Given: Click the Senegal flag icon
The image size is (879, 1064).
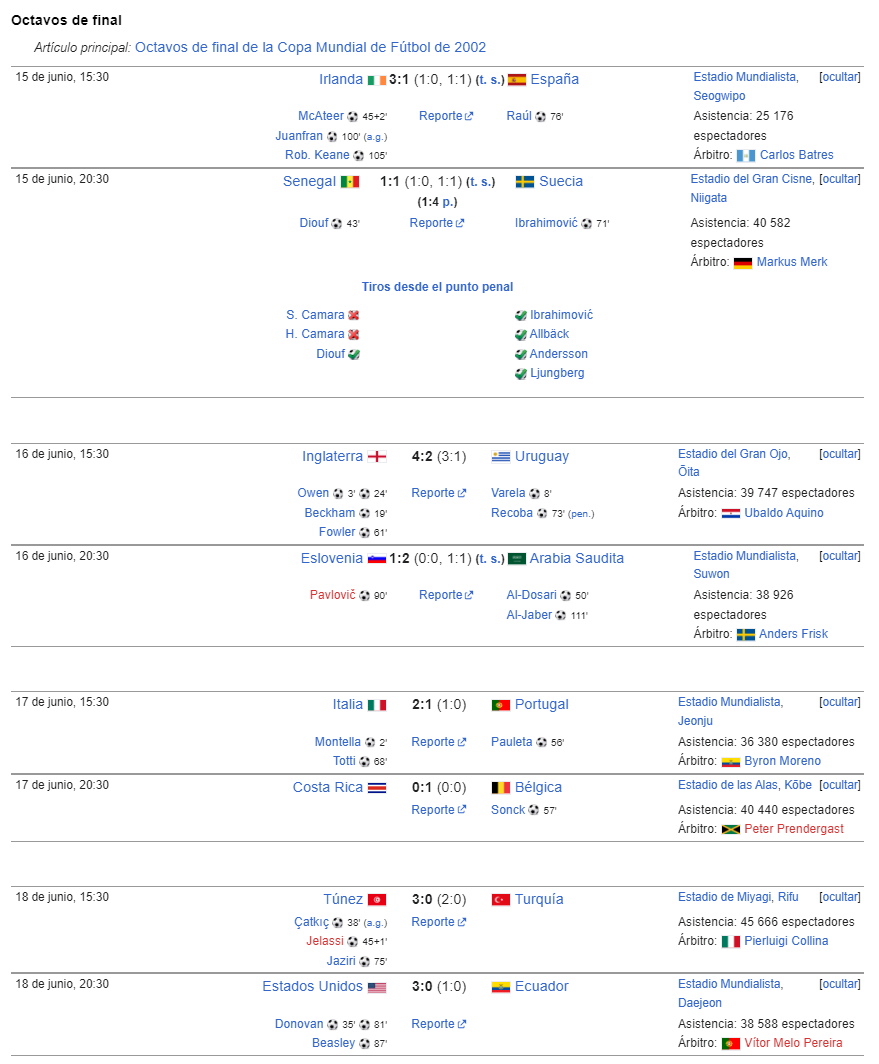Looking at the screenshot, I should tap(350, 182).
